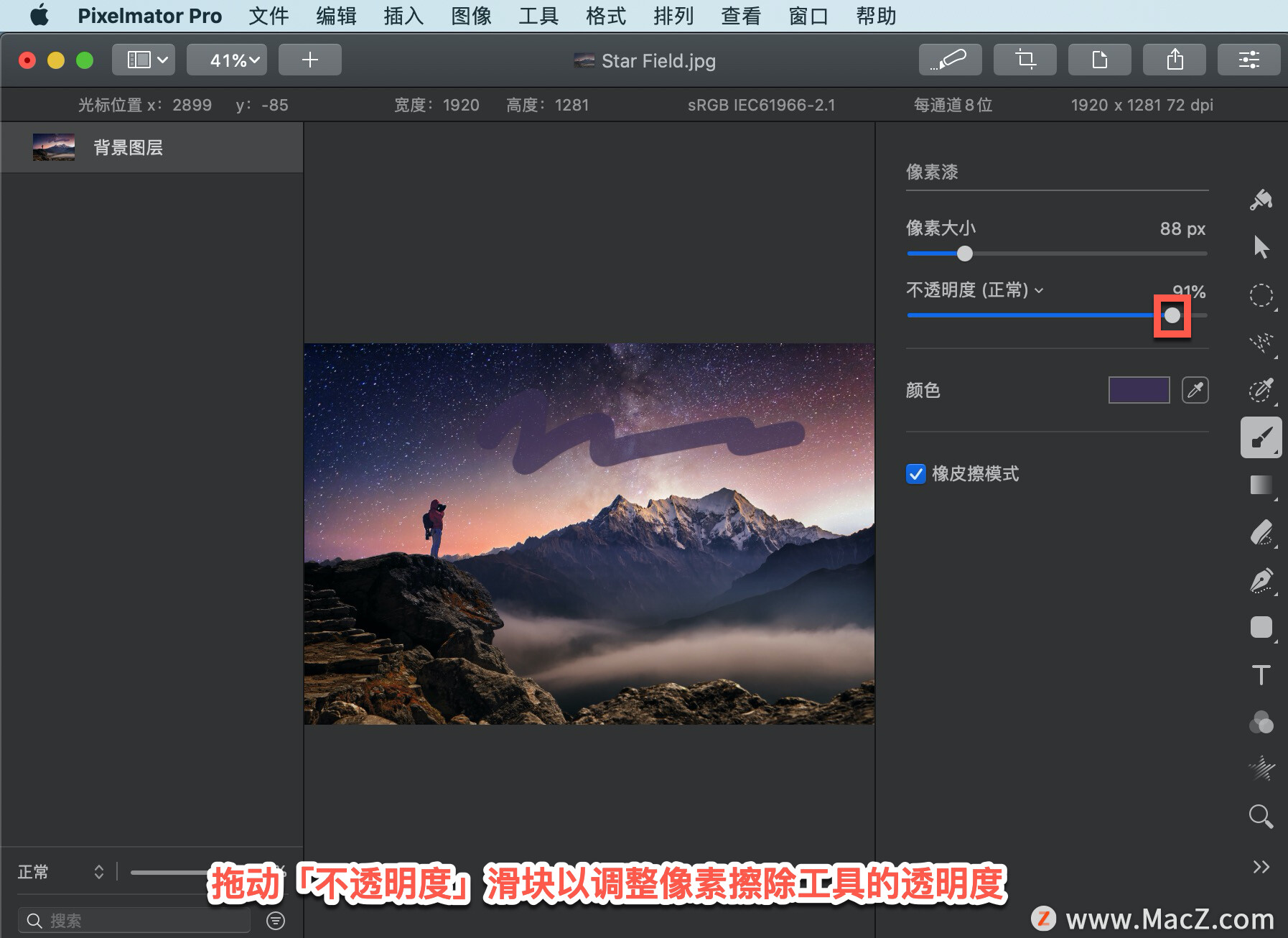Open the Crop tool in the toolbar
Viewport: 1288px width, 938px height.
tap(1025, 60)
